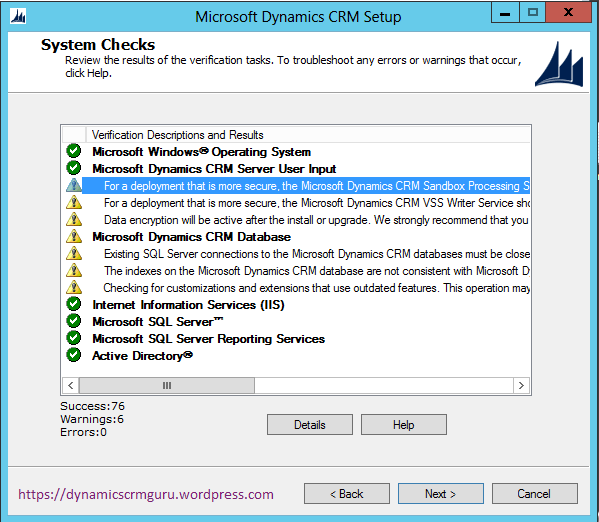Click the green check icon beside Microsoft SQL Server

[x=74, y=321]
